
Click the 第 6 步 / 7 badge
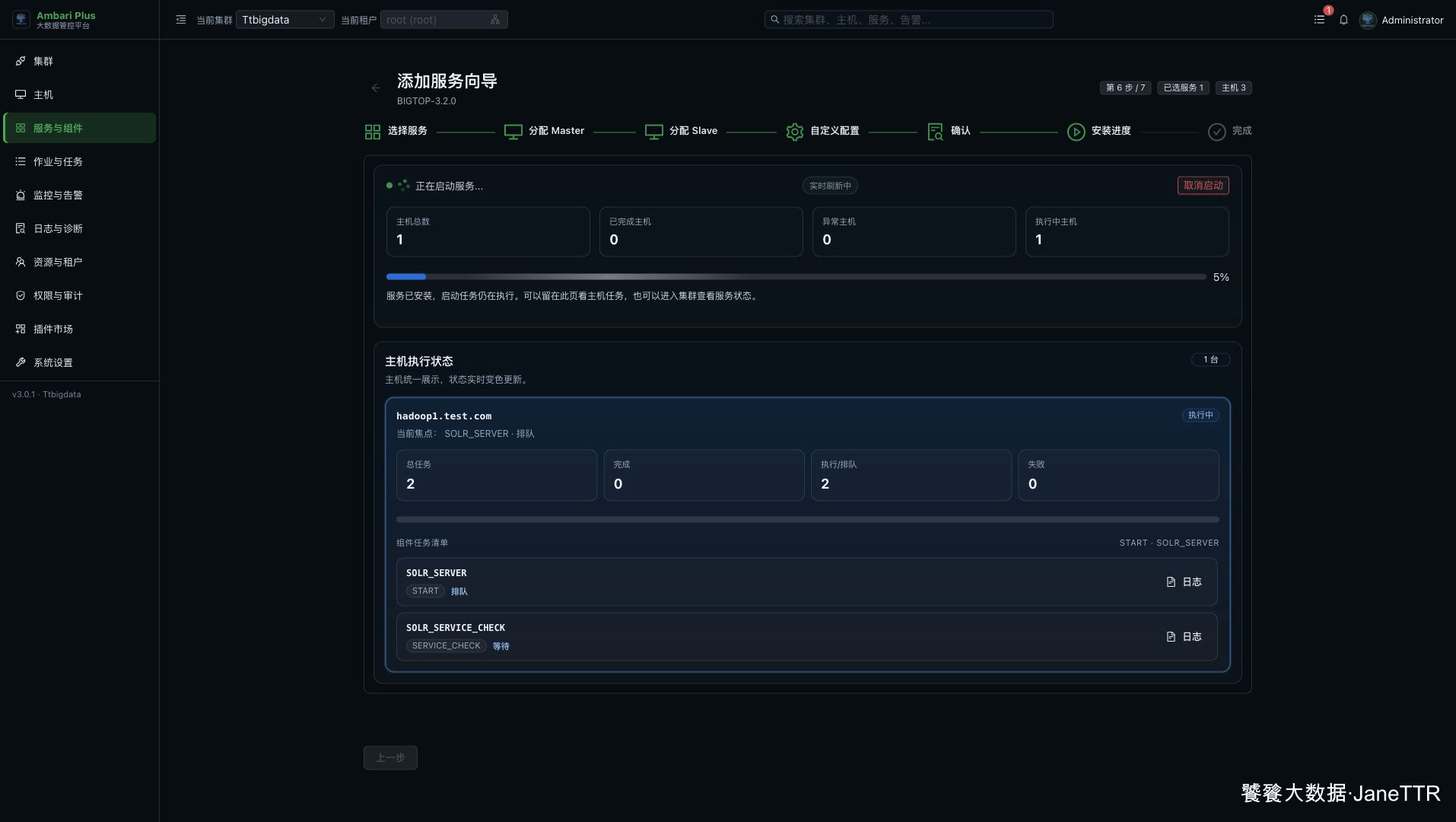click(1125, 88)
